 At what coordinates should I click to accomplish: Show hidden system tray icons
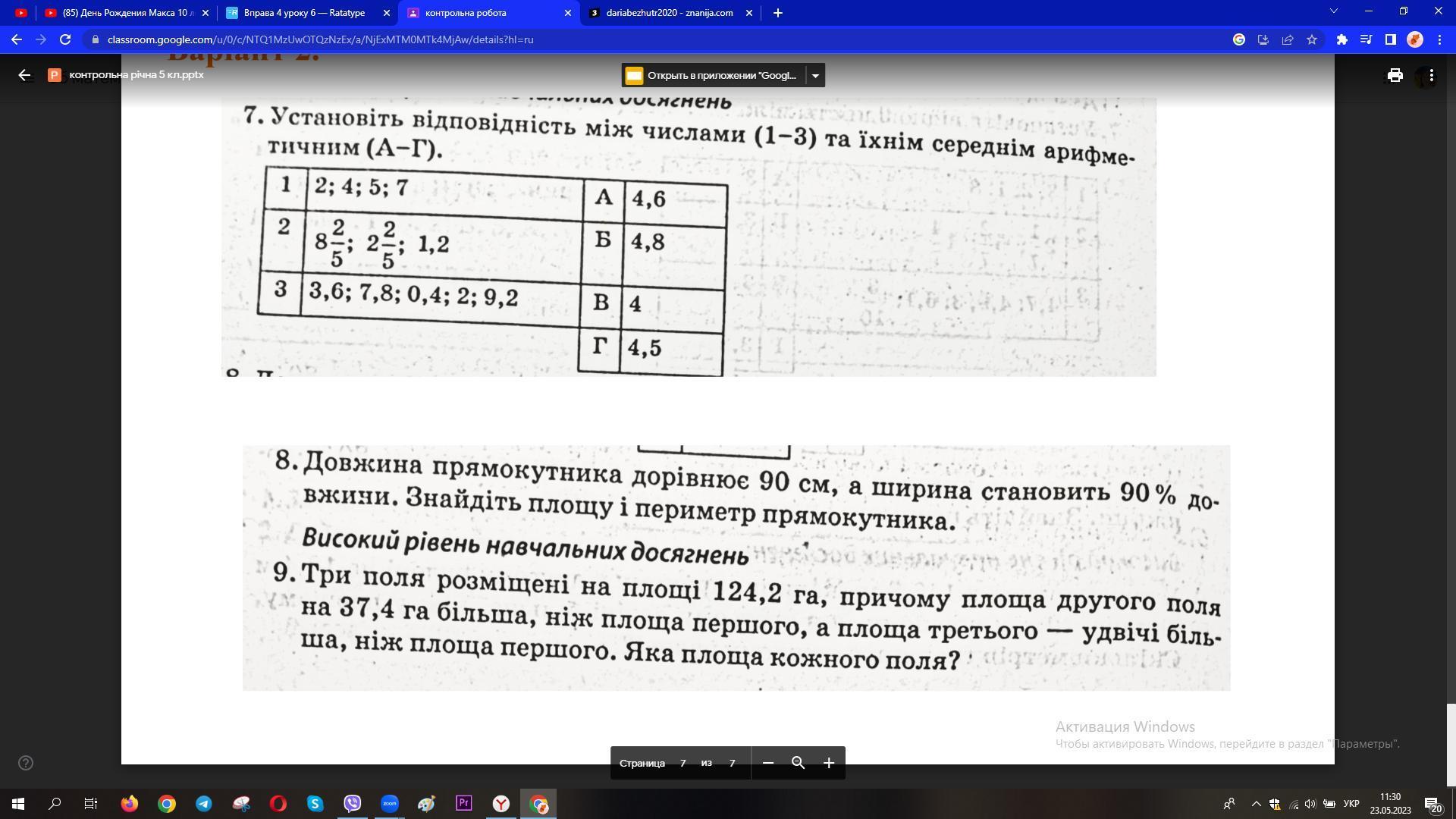click(1256, 804)
